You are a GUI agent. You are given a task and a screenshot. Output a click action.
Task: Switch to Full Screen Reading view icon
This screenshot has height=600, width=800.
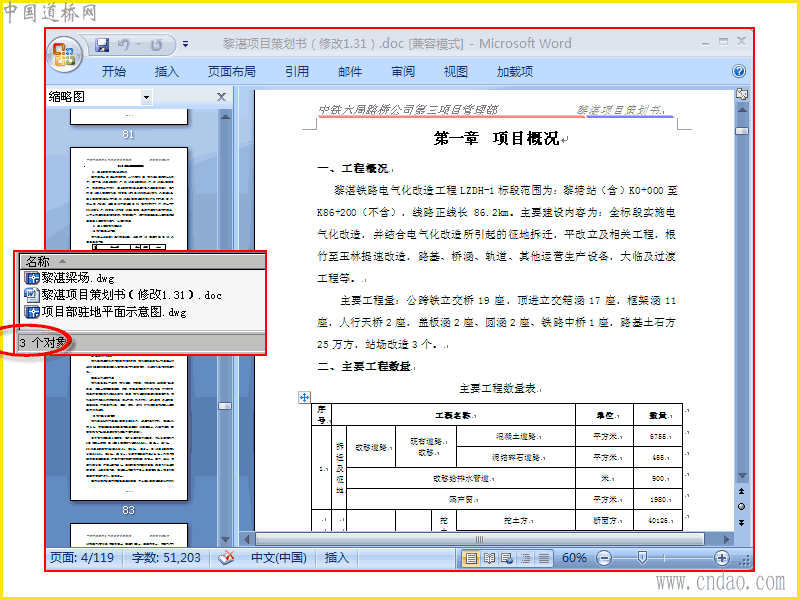489,558
